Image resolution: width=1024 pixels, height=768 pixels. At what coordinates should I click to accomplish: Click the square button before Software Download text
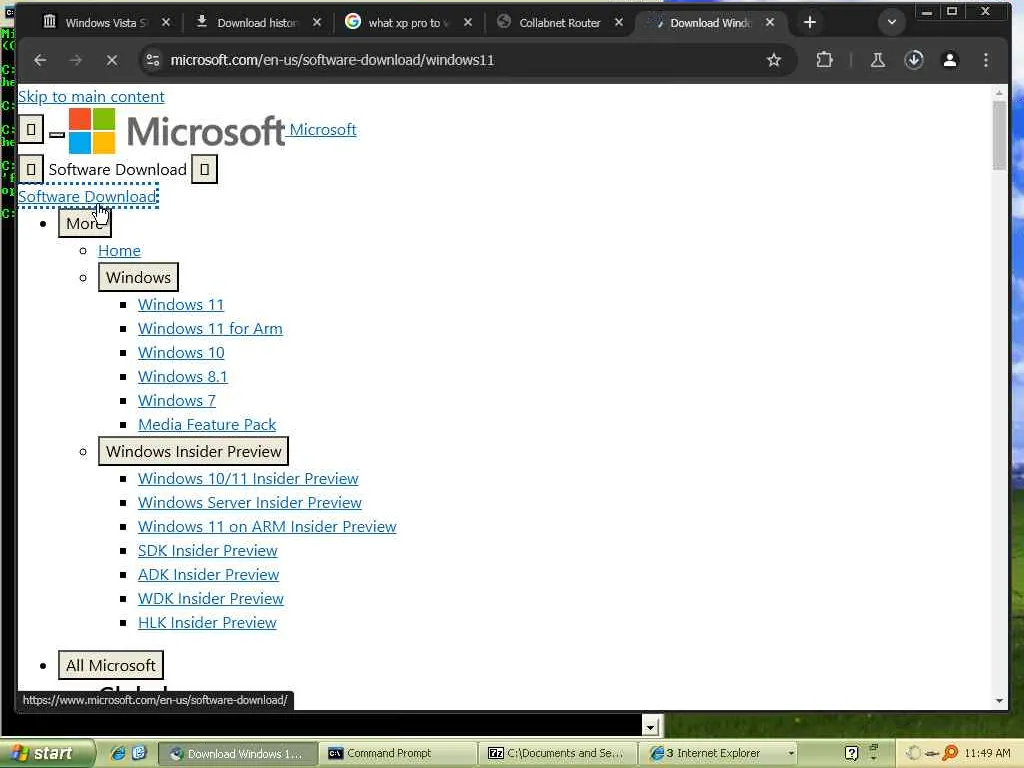[x=31, y=170]
